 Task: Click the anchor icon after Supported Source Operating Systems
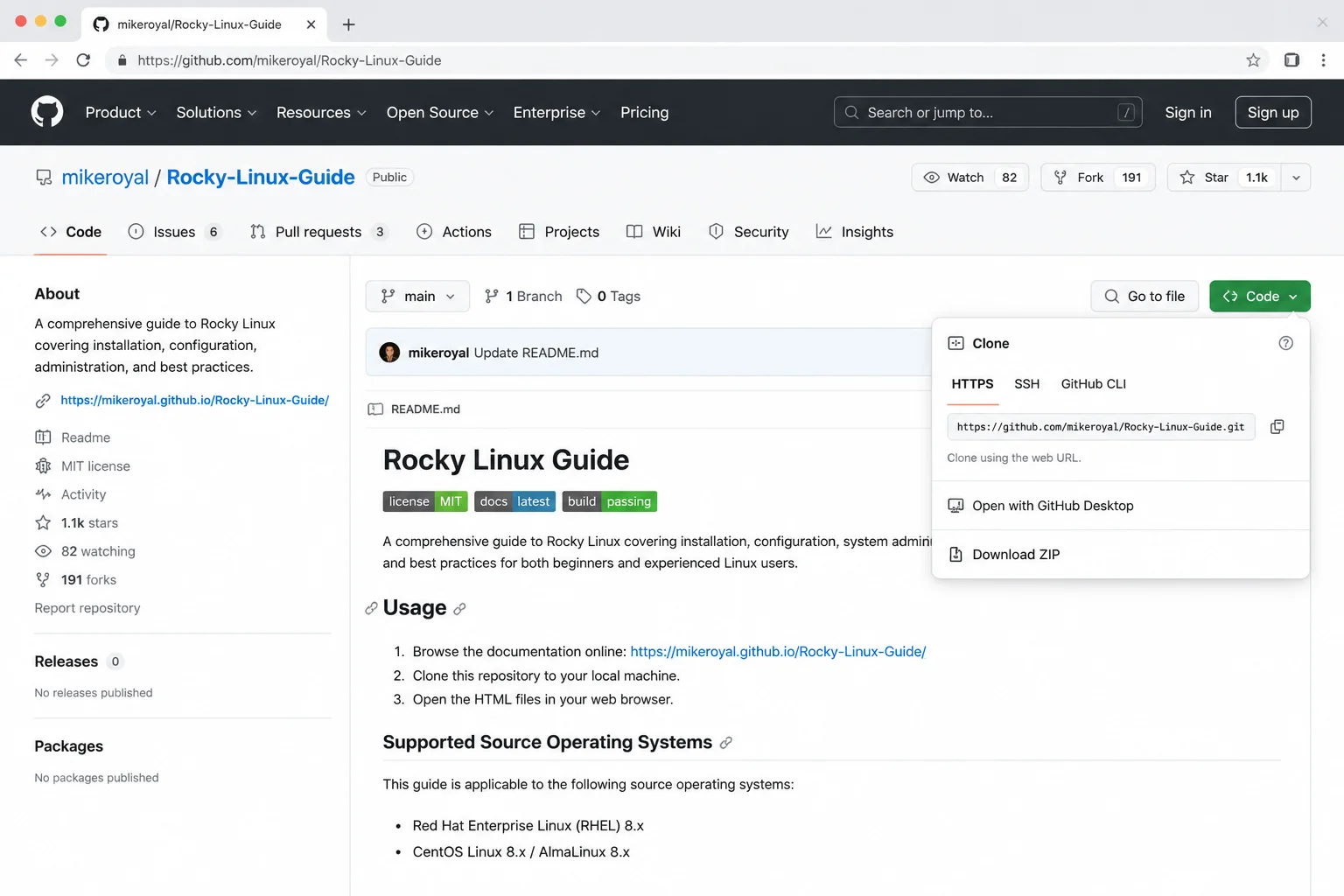point(725,743)
